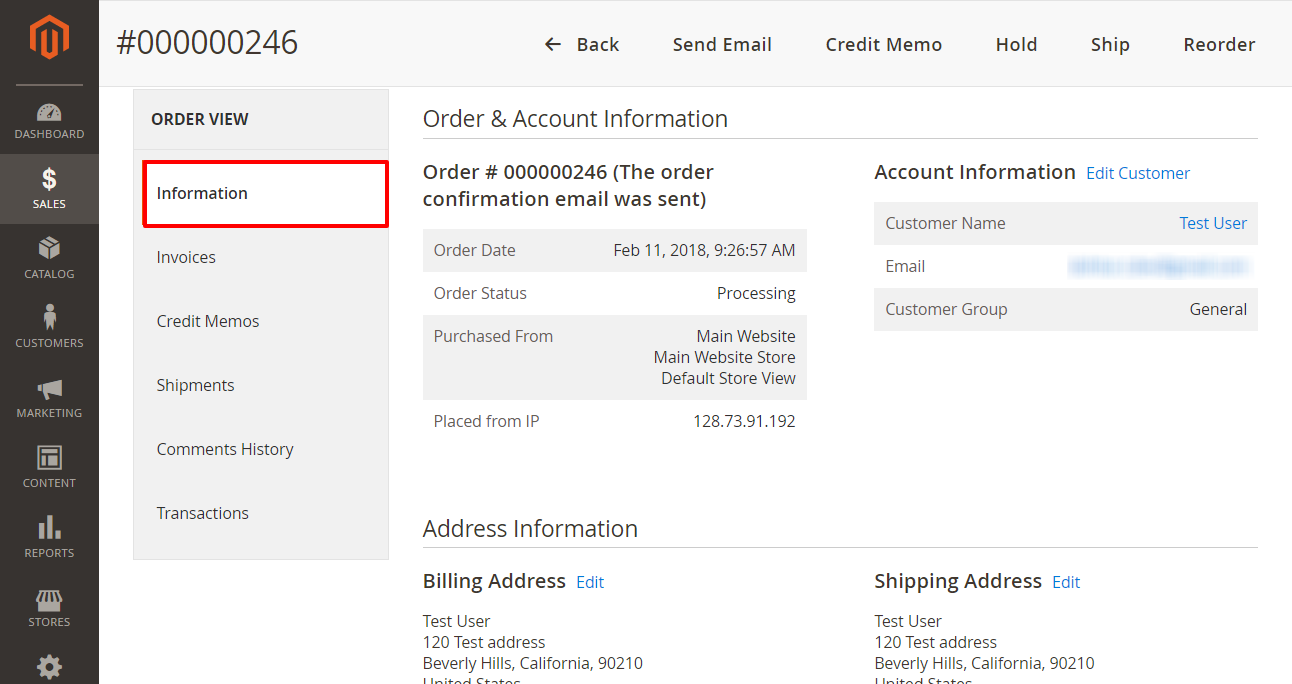
Task: Click the Ship button
Action: click(x=1110, y=45)
